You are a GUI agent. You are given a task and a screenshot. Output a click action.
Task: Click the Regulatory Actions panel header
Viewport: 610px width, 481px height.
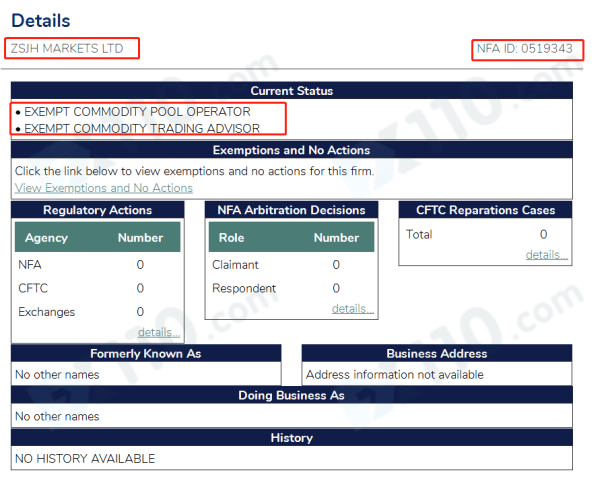click(98, 210)
